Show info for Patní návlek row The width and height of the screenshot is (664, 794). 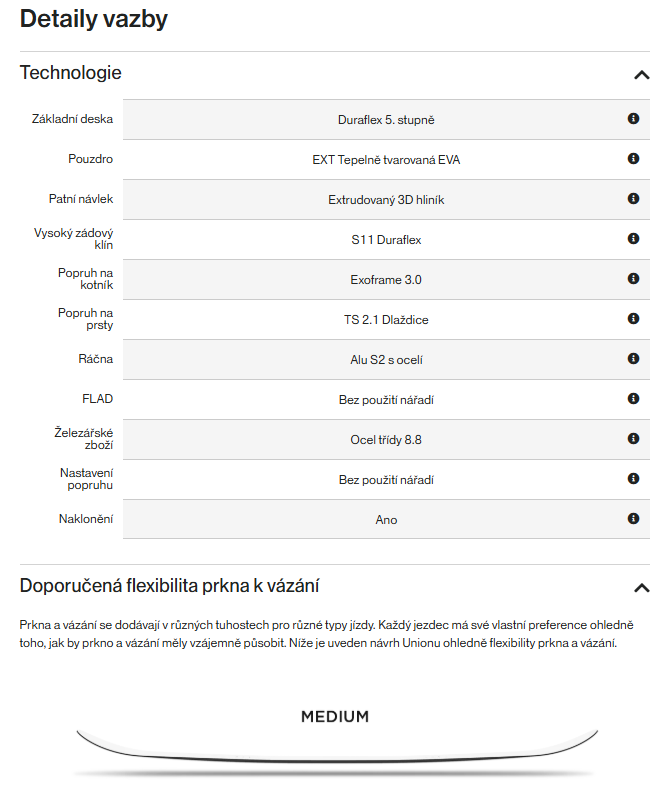[633, 198]
